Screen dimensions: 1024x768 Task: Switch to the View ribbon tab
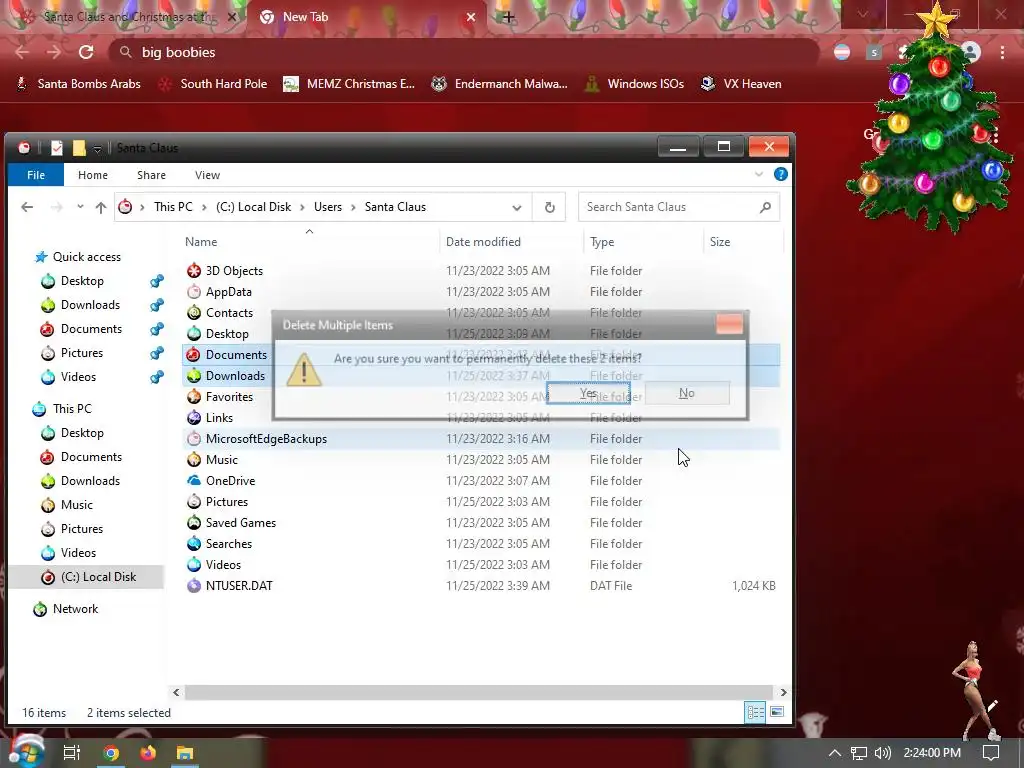click(x=207, y=175)
